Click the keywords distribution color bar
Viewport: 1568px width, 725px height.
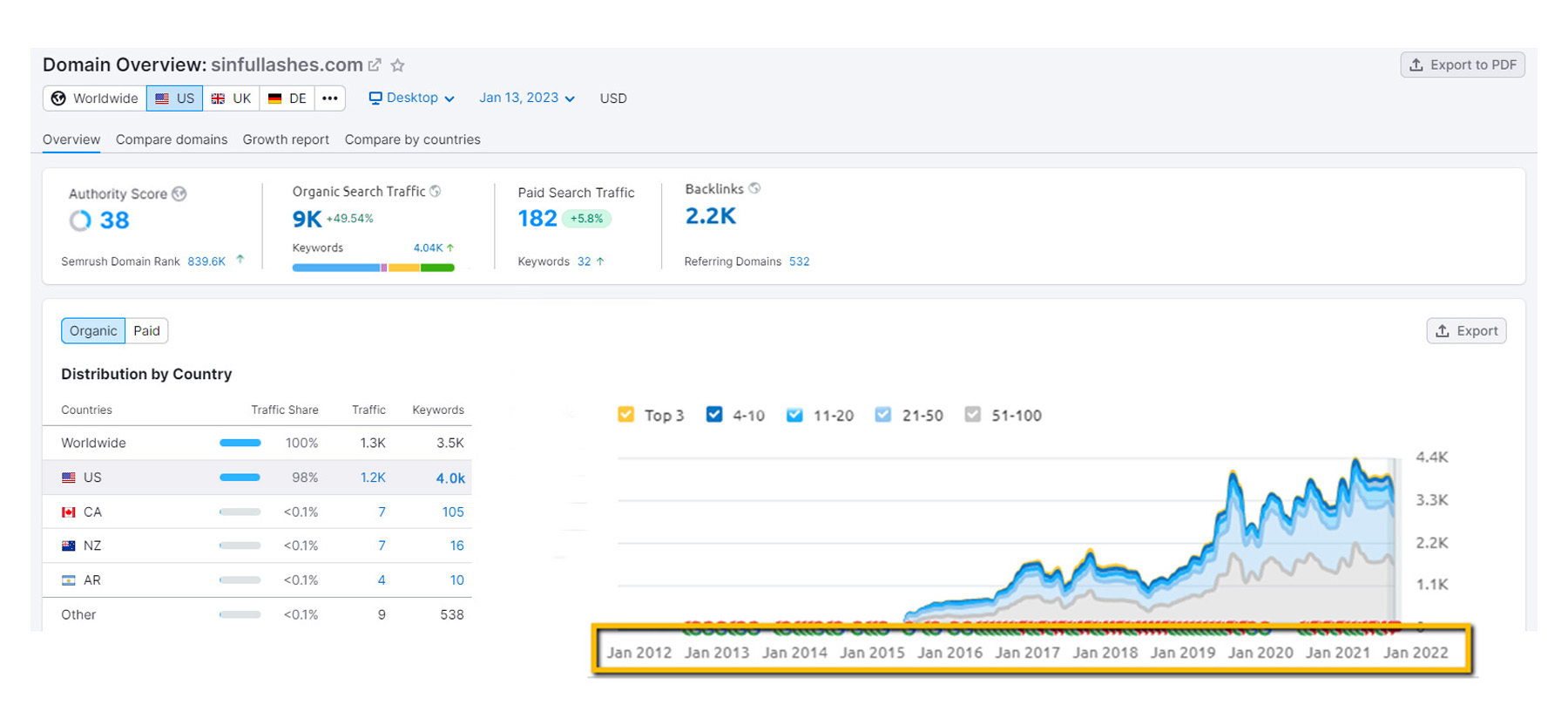click(x=373, y=268)
